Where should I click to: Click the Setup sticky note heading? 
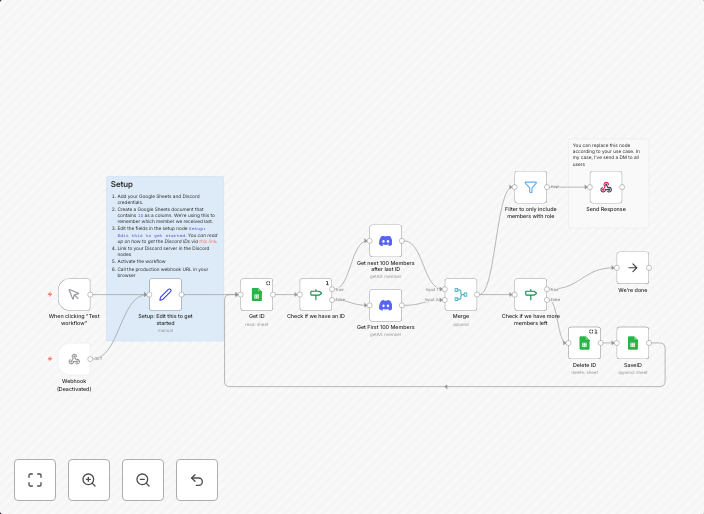pos(122,185)
